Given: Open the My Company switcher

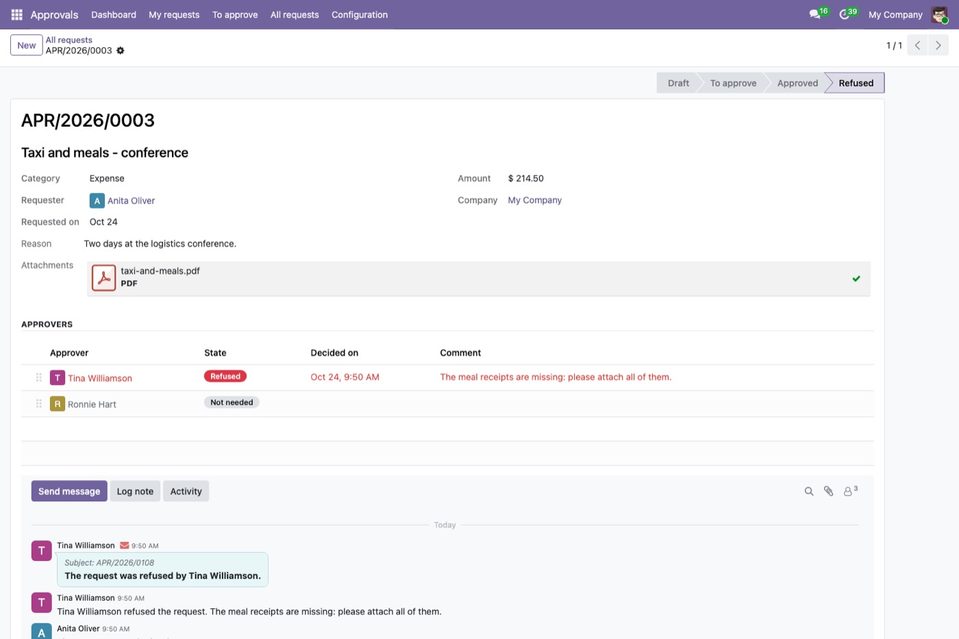Looking at the screenshot, I should point(895,15).
